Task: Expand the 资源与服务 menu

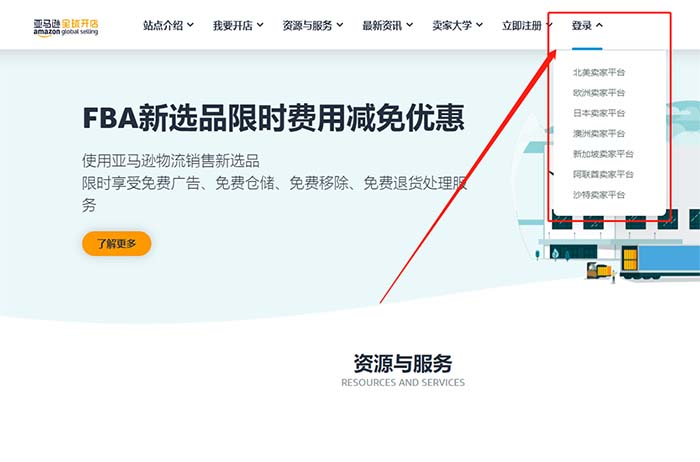Action: (312, 25)
